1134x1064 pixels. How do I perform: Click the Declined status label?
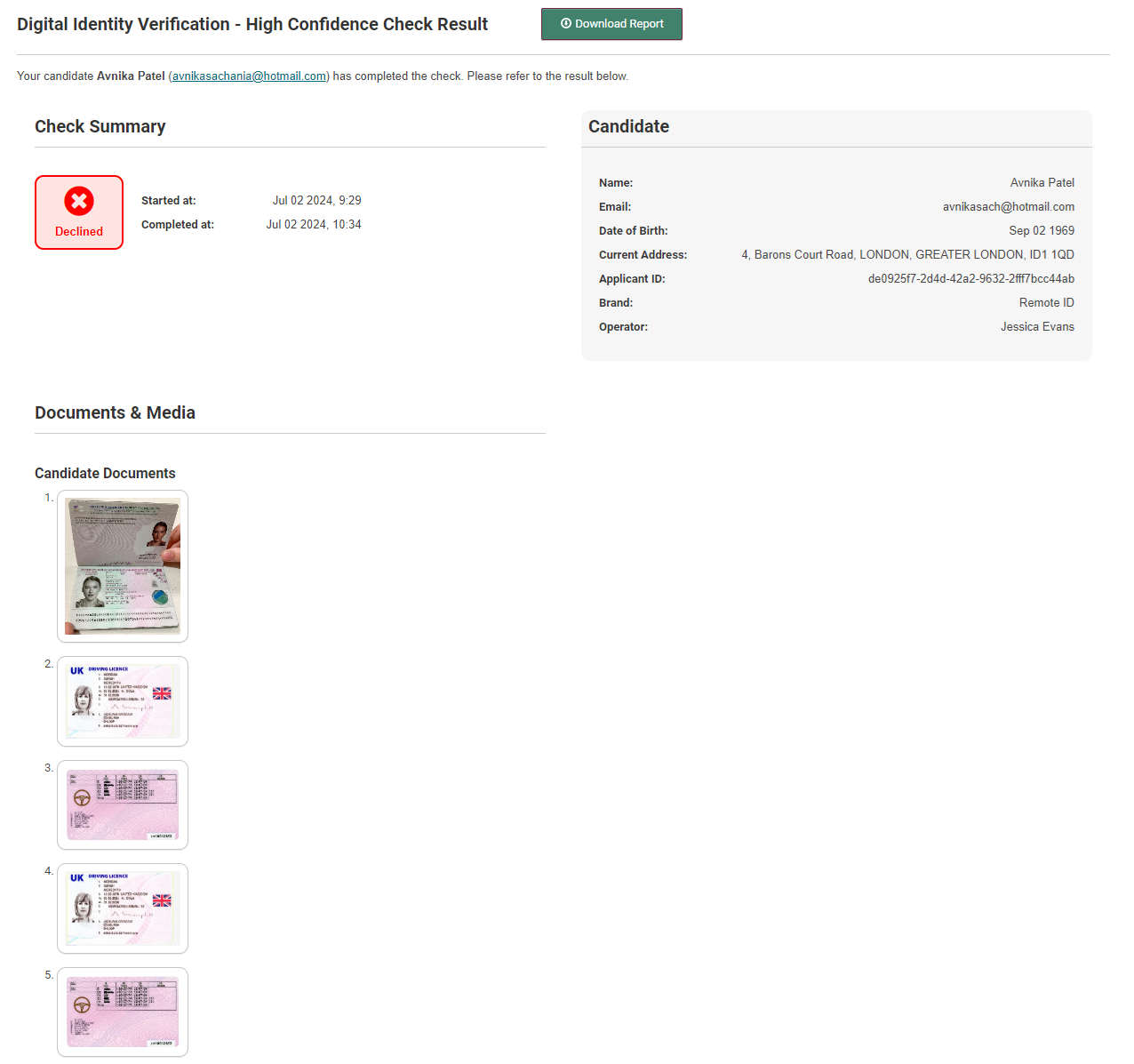click(x=79, y=231)
